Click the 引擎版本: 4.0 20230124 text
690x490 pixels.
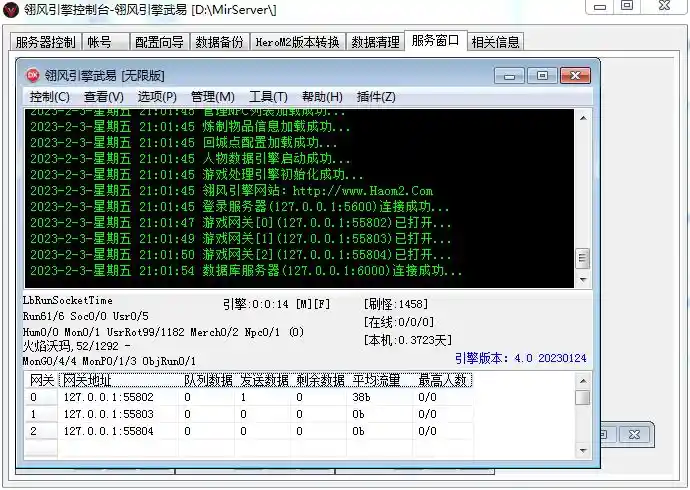(521, 358)
